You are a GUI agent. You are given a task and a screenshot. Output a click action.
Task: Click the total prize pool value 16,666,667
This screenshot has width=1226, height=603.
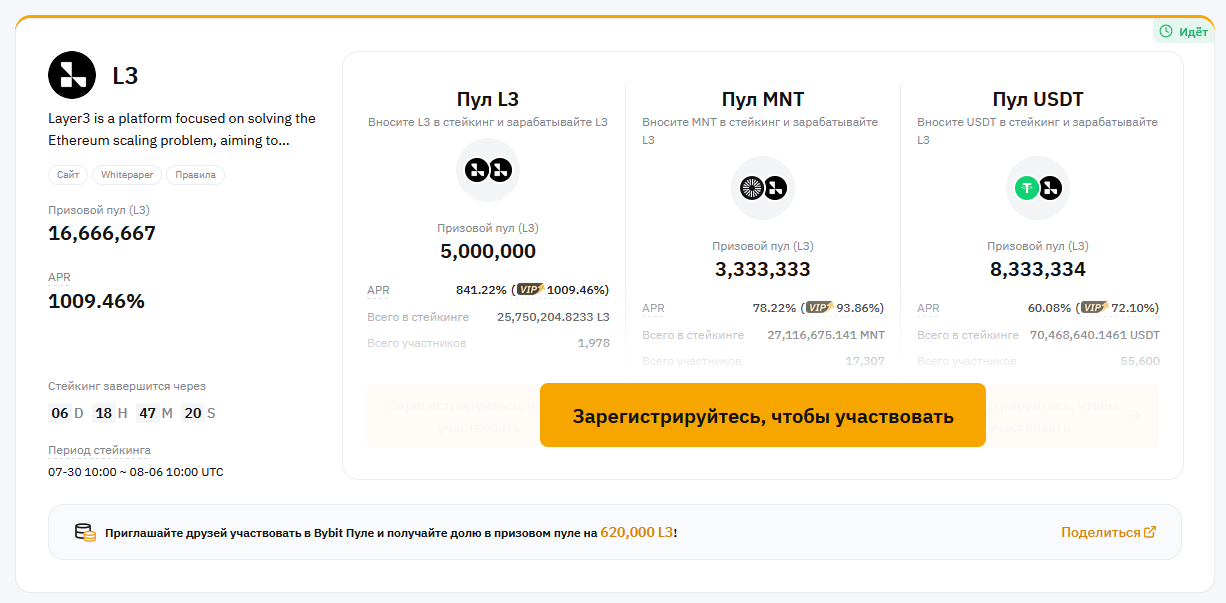(102, 234)
